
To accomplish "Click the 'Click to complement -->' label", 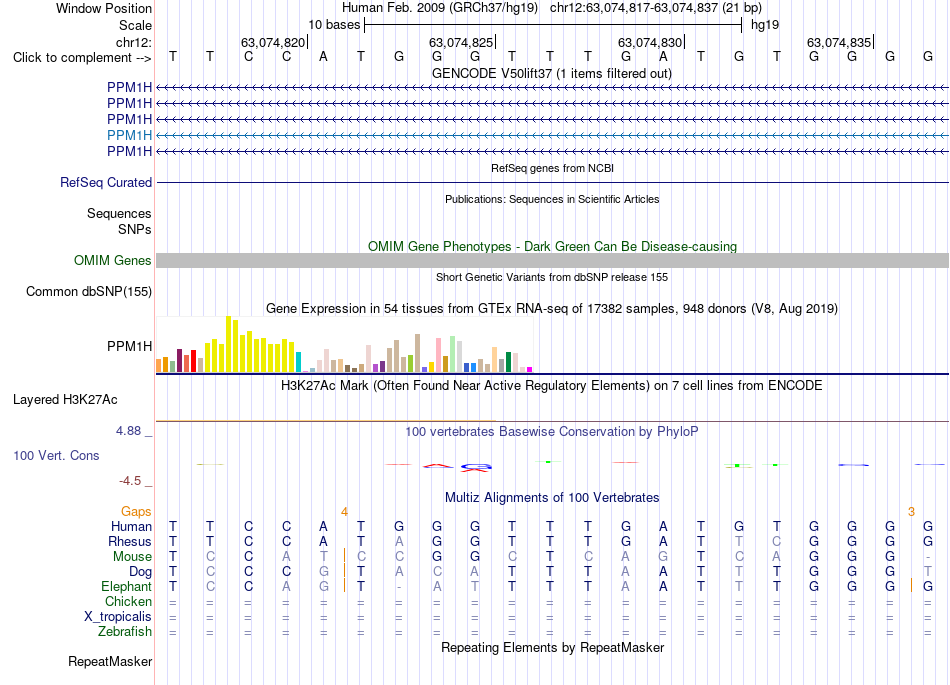I will (x=82, y=58).
